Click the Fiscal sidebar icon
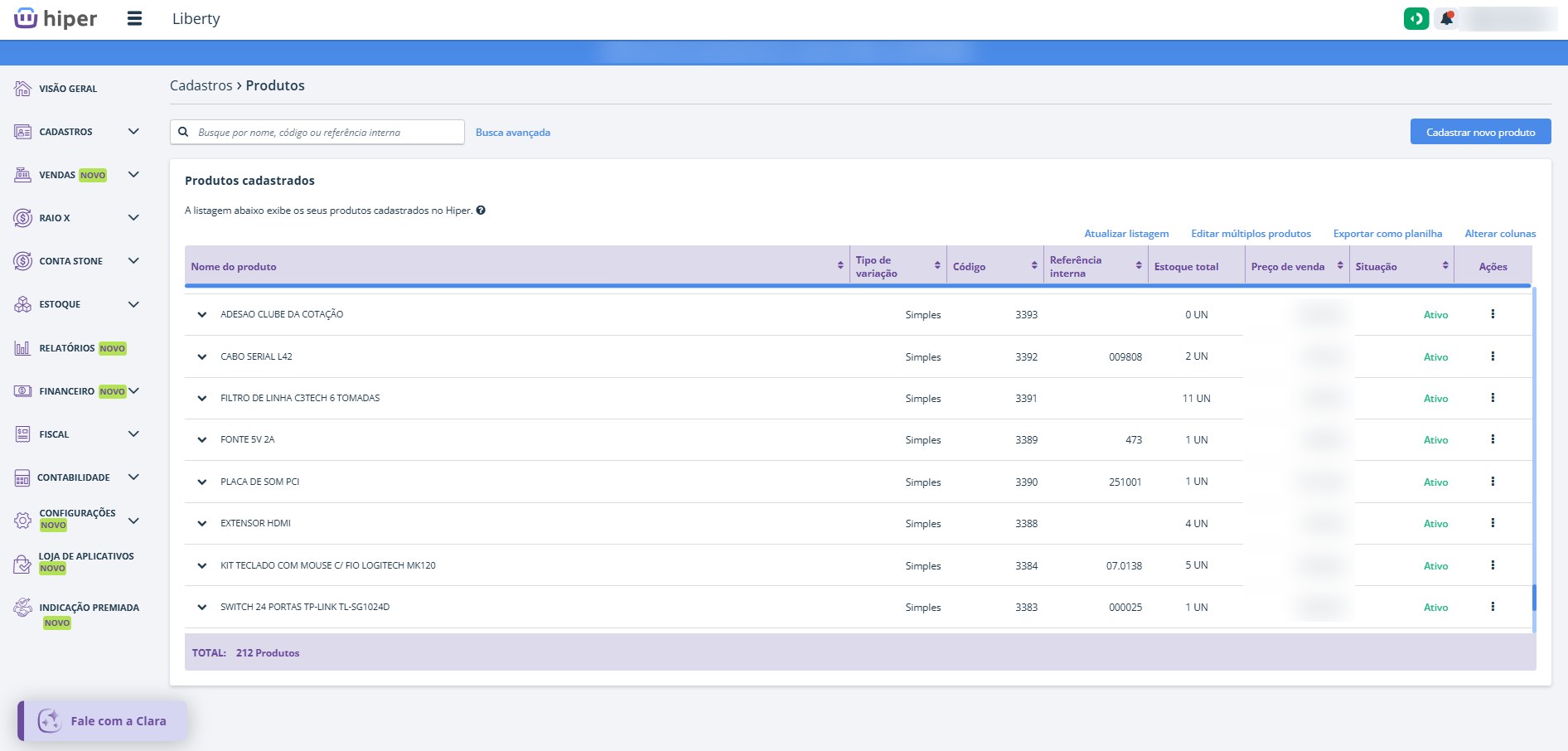Screen dimensions: 1568x751 pos(23,434)
